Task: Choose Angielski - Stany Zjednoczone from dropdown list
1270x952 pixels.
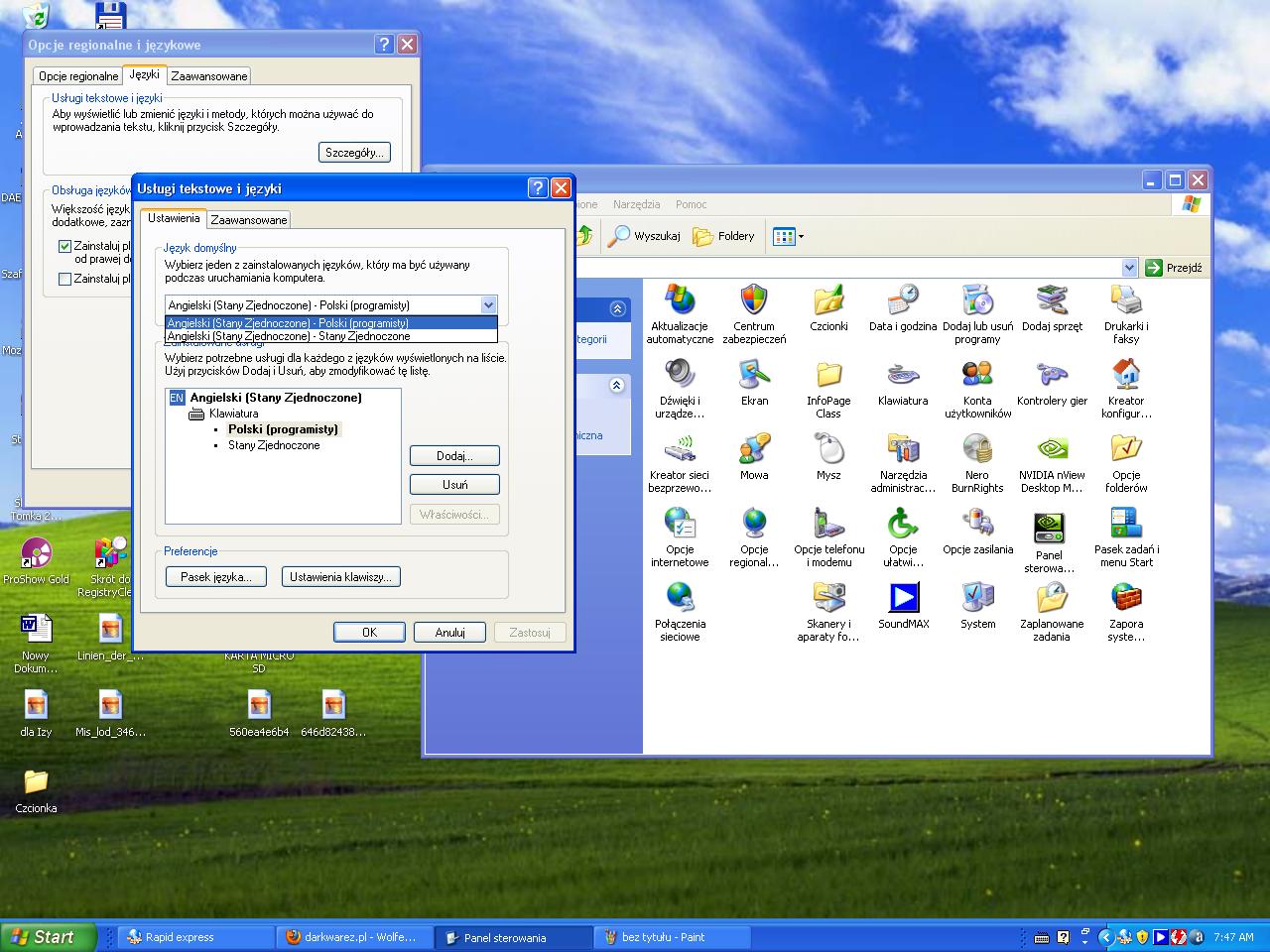Action: pyautogui.click(x=330, y=336)
